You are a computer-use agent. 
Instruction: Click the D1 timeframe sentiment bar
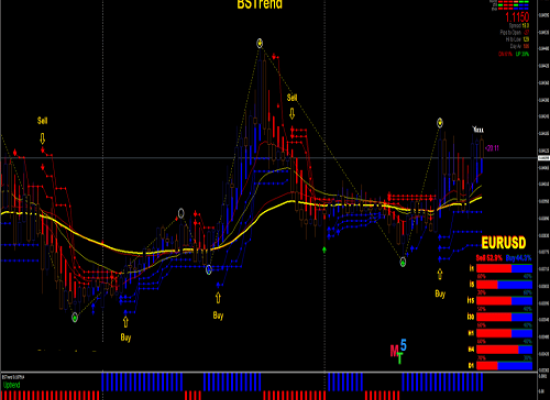point(504,366)
